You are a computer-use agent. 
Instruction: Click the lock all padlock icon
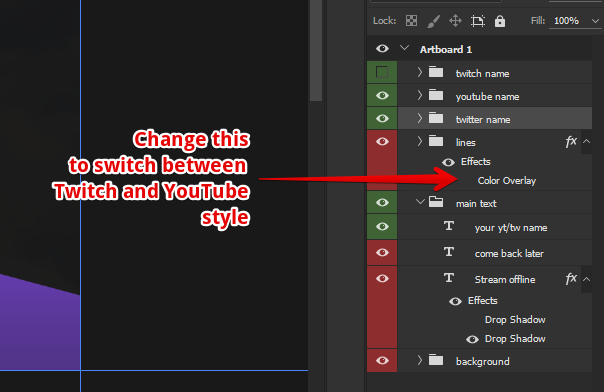point(500,21)
